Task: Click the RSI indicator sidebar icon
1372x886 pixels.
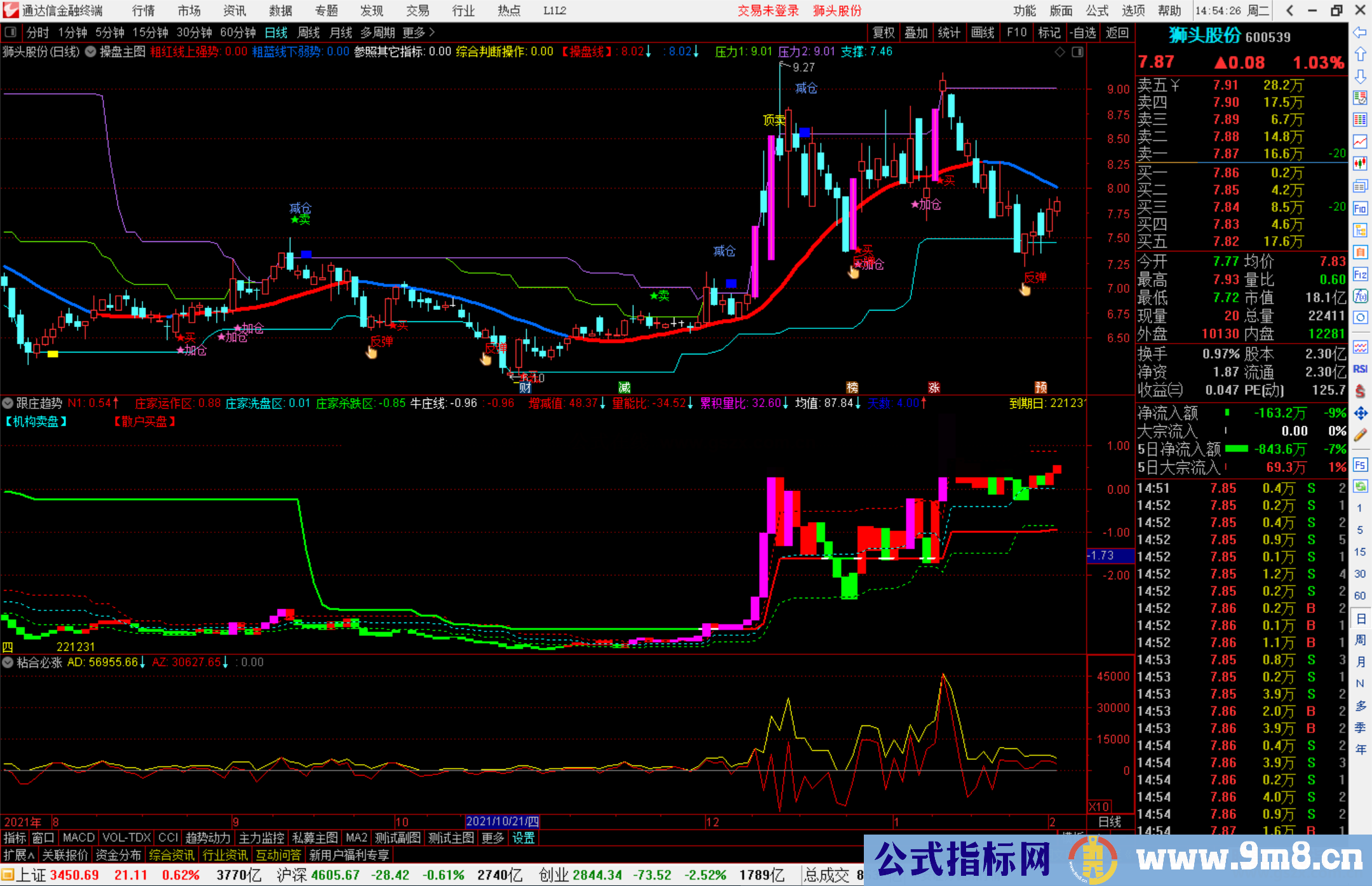Action: pos(1360,369)
